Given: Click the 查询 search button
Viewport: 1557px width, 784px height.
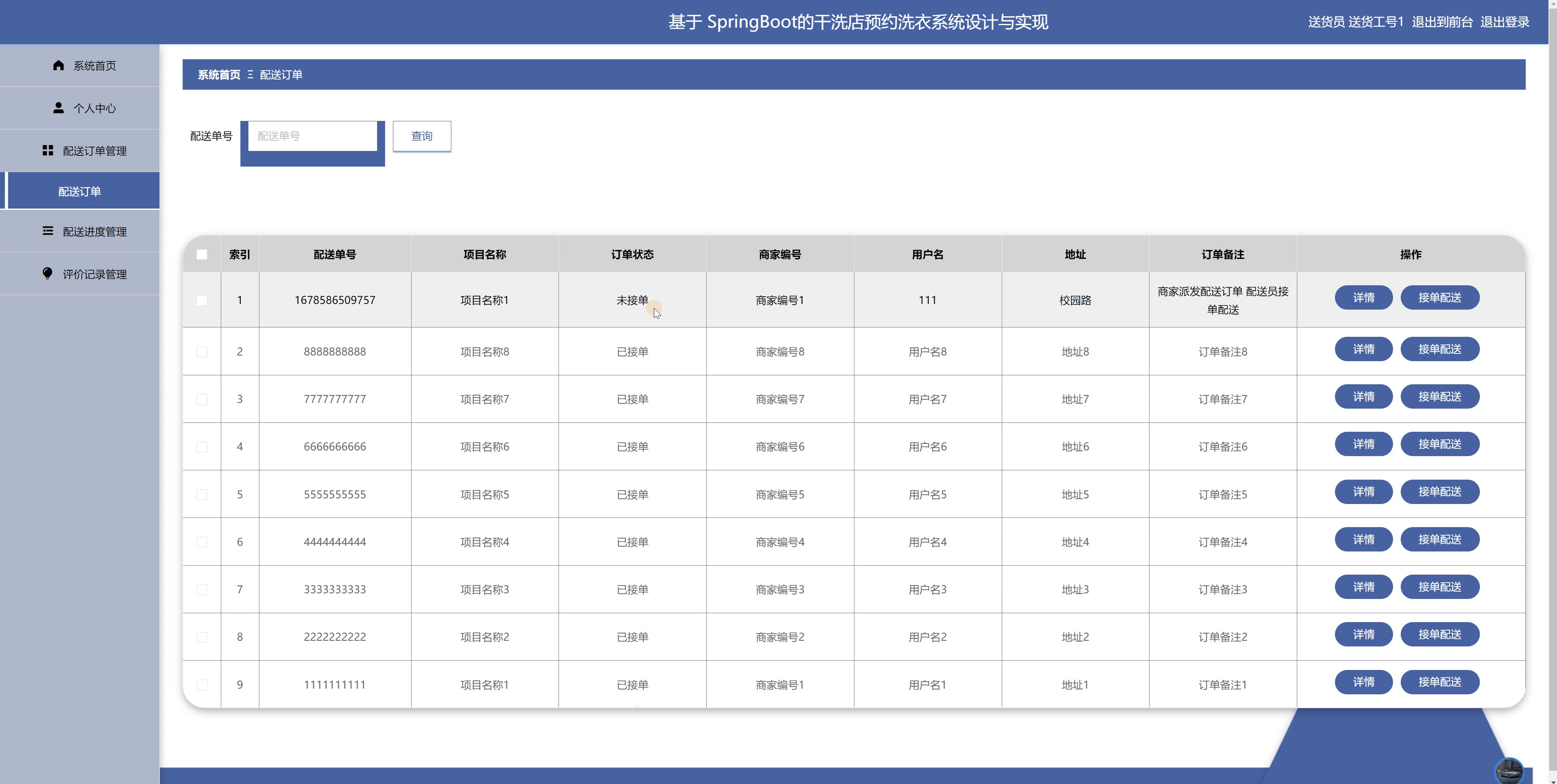Looking at the screenshot, I should (x=422, y=136).
